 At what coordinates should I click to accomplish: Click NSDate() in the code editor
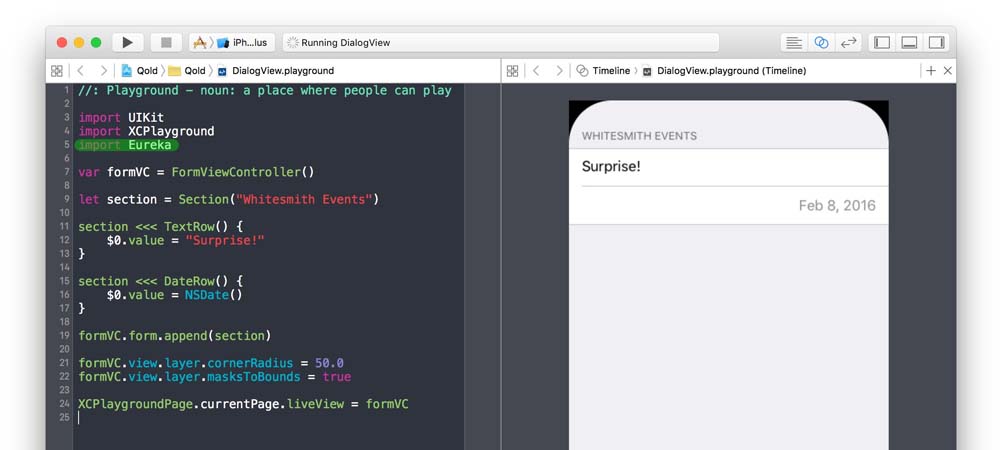pyautogui.click(x=214, y=295)
